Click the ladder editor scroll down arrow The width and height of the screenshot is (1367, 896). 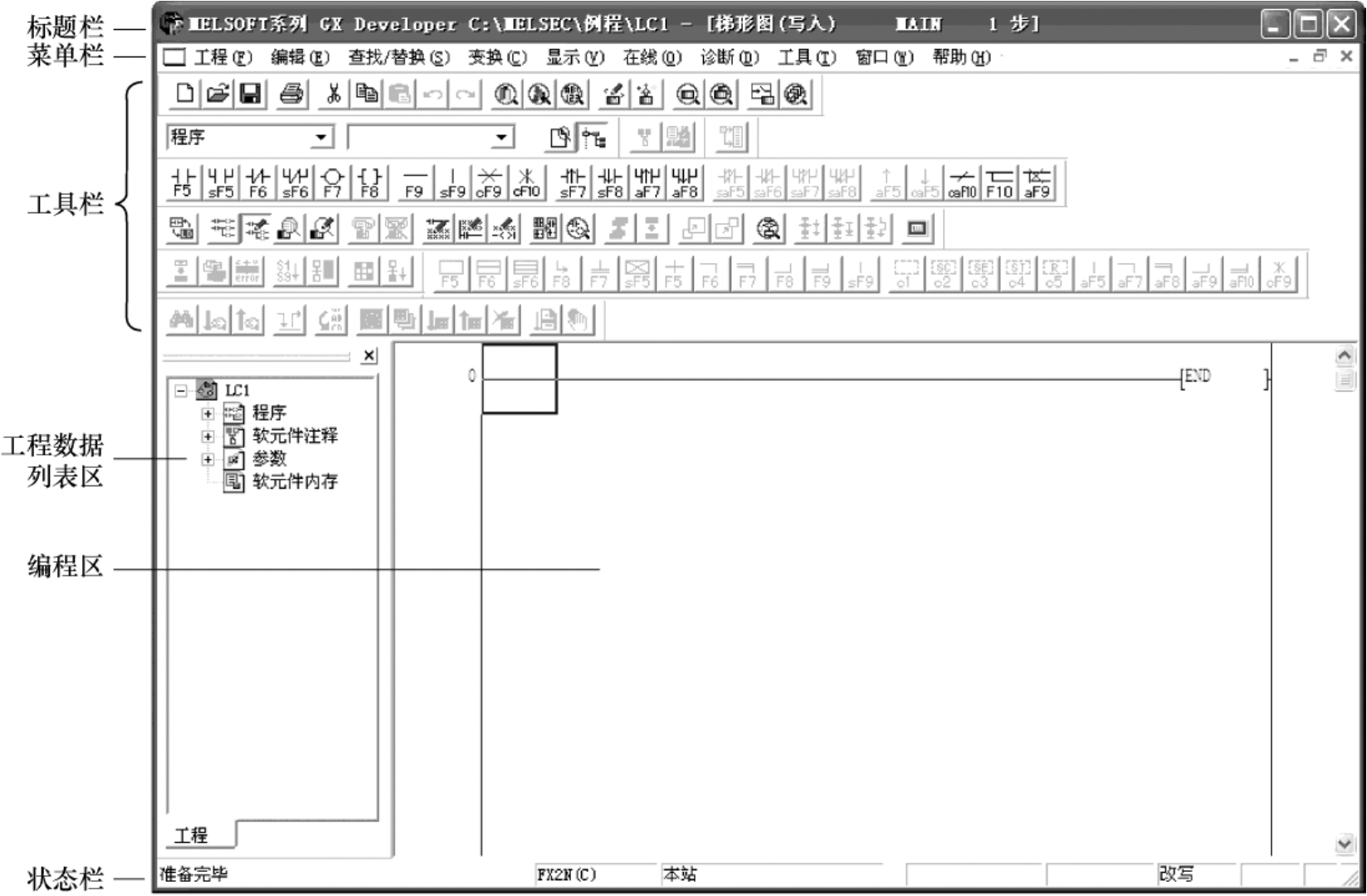click(1345, 845)
